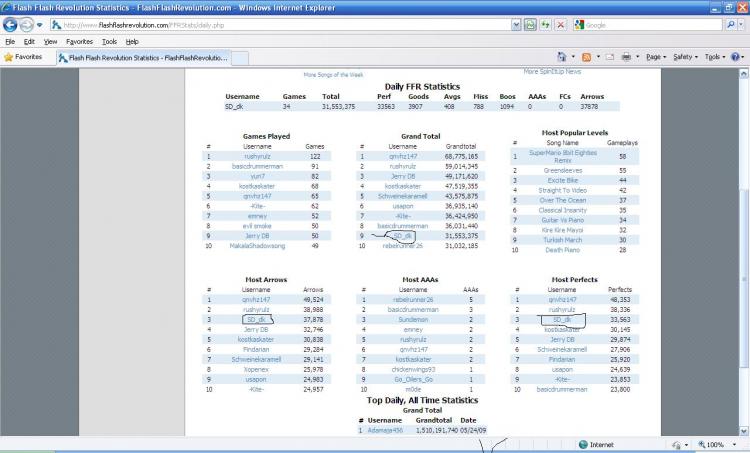
Task: Click the 31,553,375 total in Daily FFR Statistics
Action: pyautogui.click(x=338, y=107)
